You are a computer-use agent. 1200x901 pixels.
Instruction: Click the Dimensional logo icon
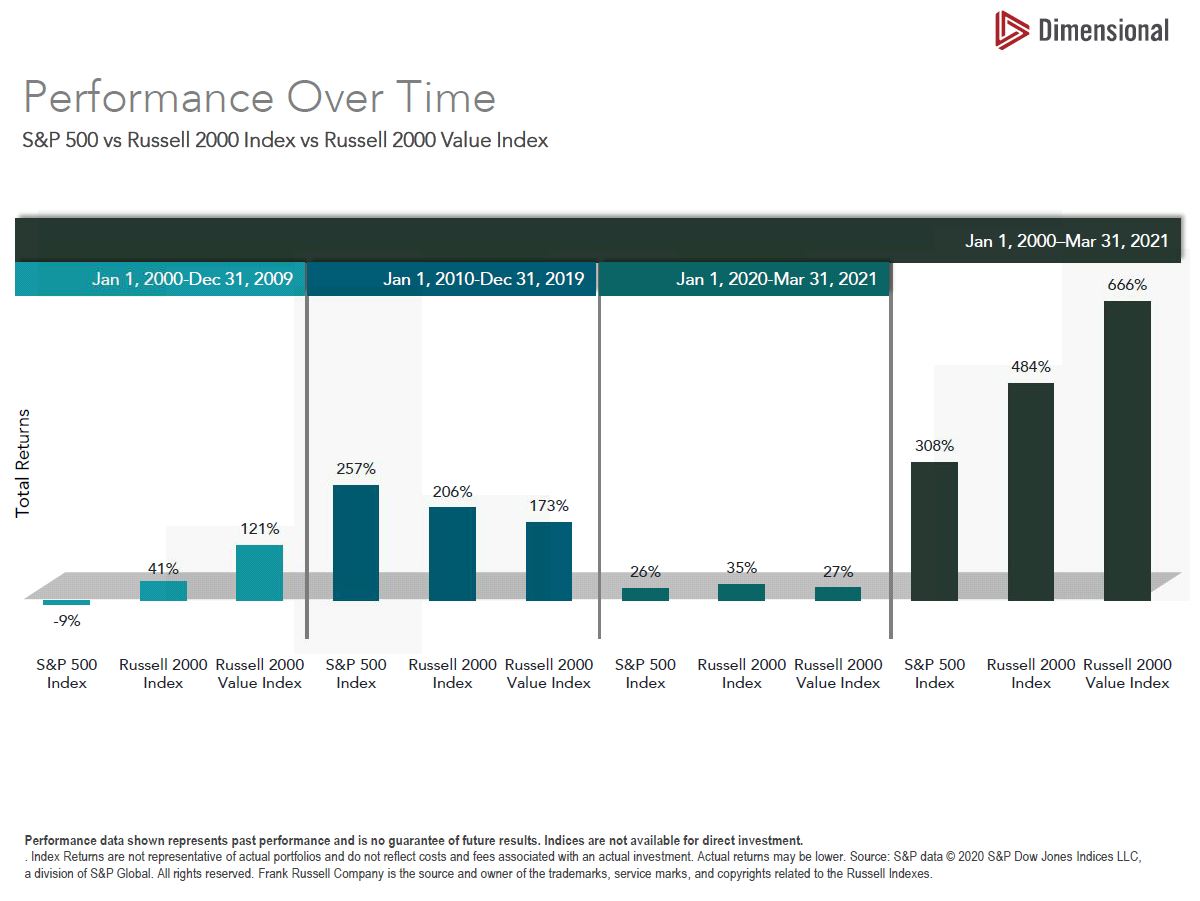[1011, 30]
